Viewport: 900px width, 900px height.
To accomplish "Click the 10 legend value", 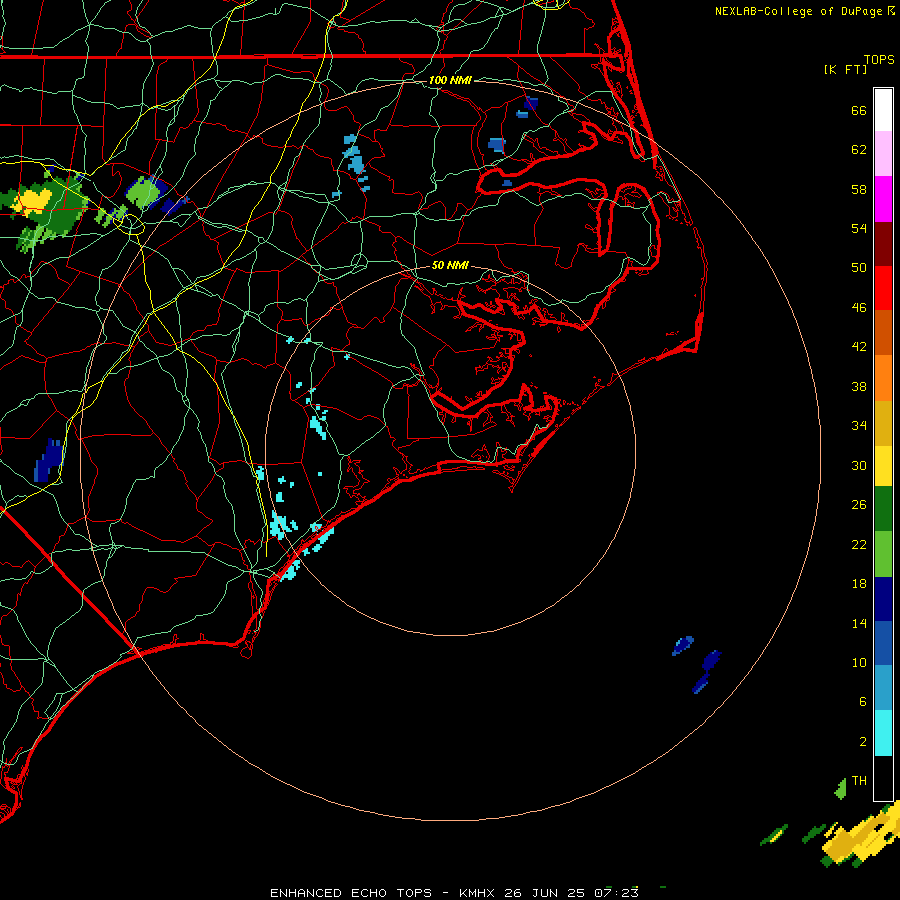I will 859,662.
